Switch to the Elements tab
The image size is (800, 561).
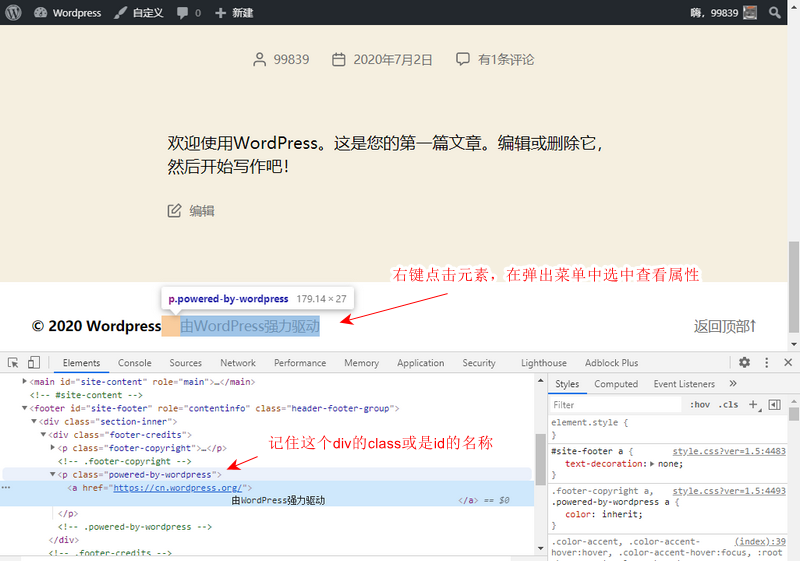[x=81, y=363]
